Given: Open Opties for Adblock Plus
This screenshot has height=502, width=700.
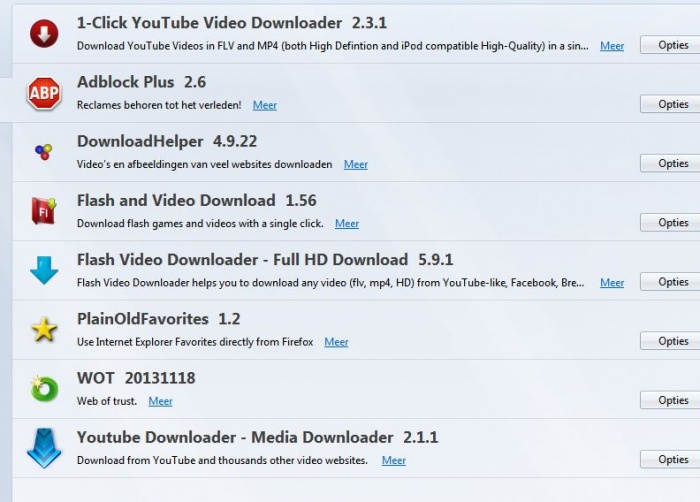Looking at the screenshot, I should point(670,104).
